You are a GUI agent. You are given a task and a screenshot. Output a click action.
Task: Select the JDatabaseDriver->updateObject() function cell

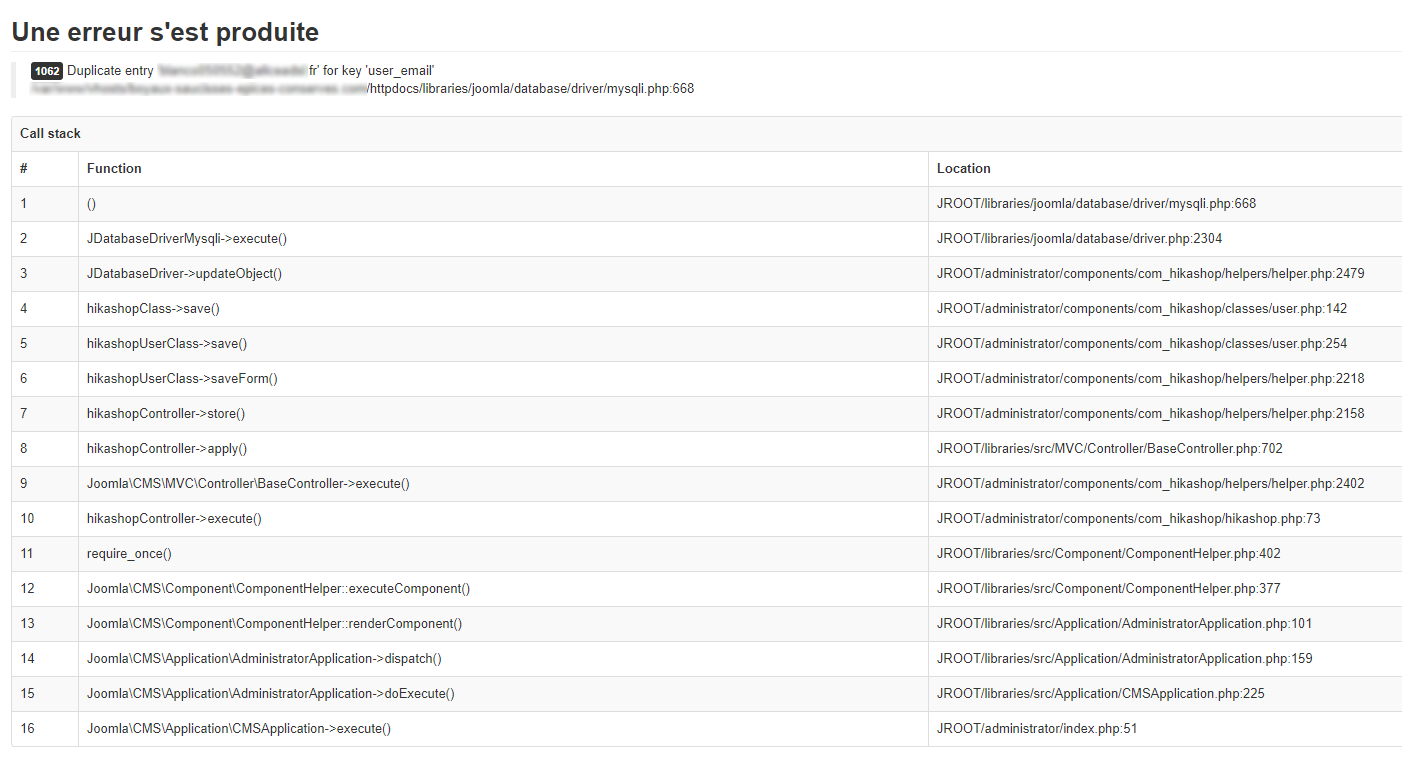(x=184, y=274)
